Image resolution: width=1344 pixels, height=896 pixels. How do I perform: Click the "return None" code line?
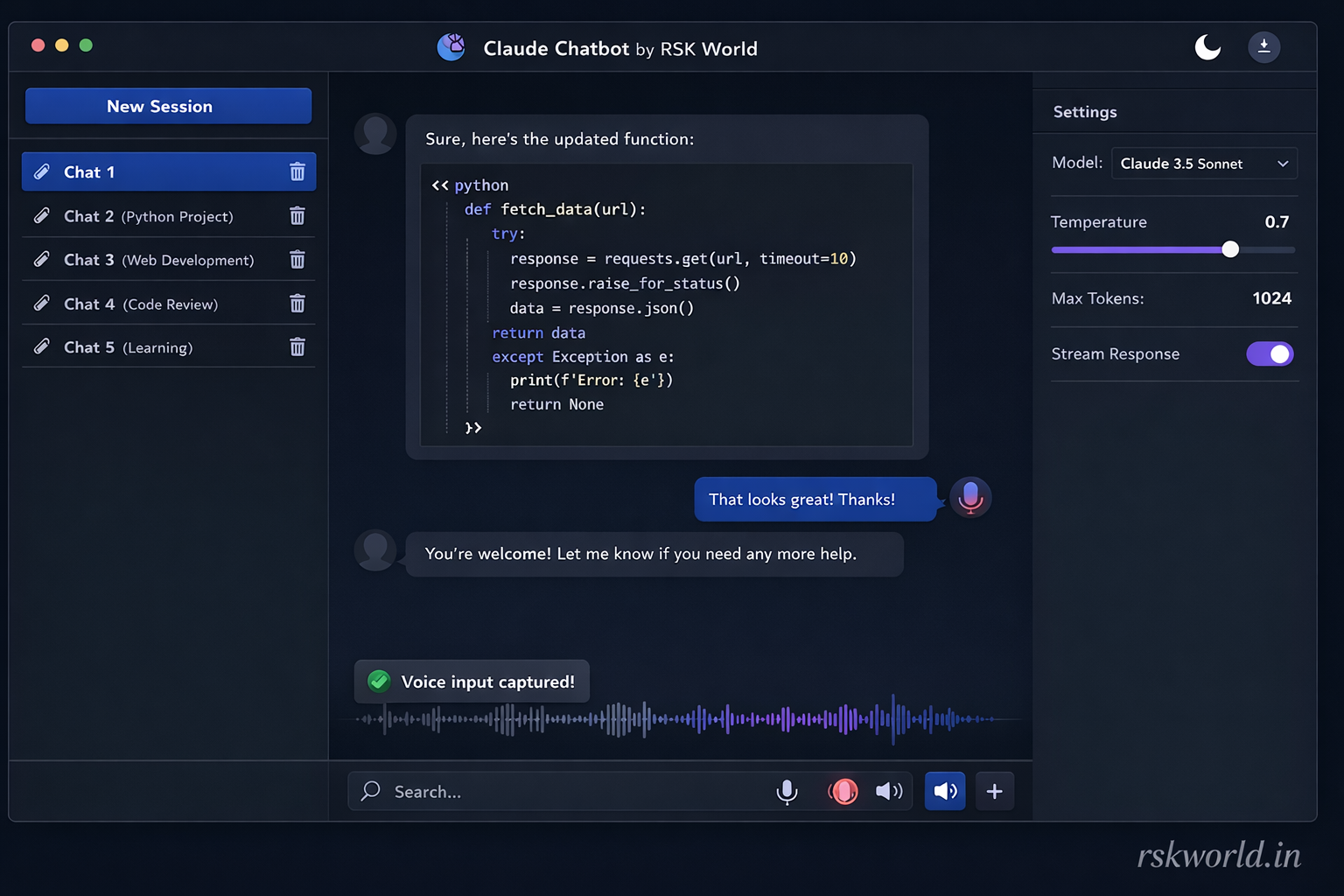556,404
